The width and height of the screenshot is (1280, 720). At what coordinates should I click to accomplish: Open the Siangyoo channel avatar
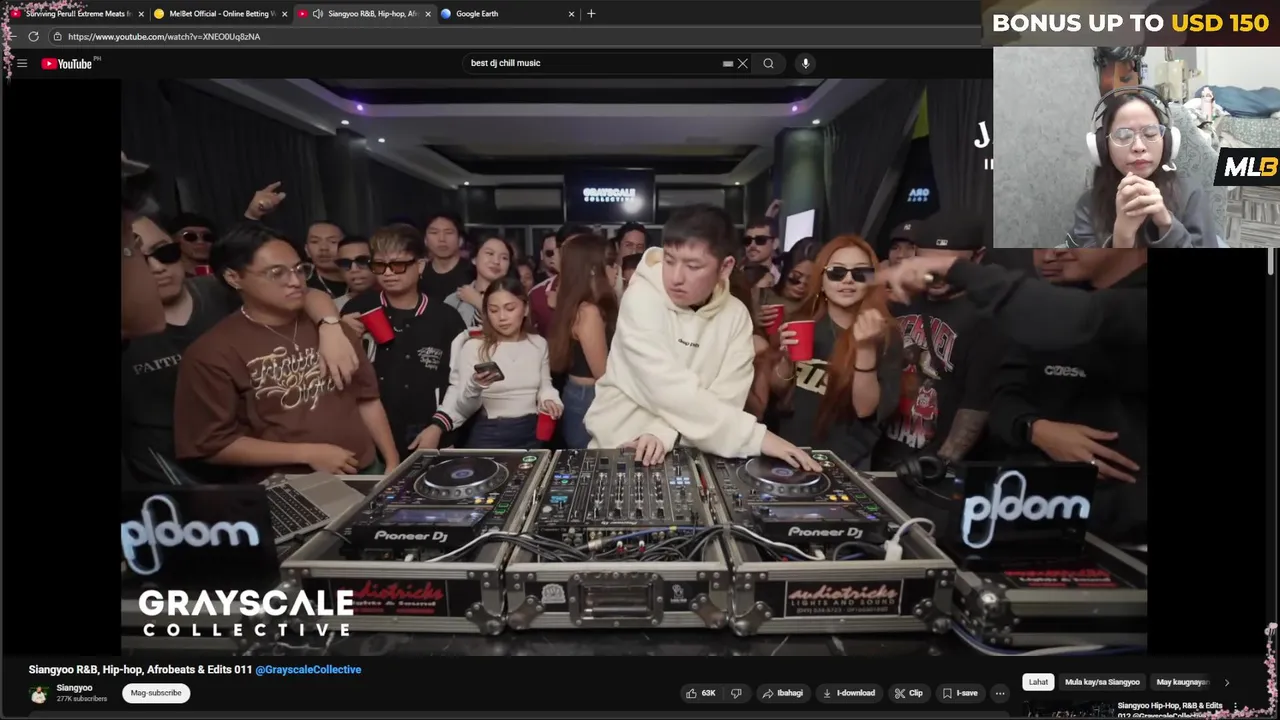(39, 694)
